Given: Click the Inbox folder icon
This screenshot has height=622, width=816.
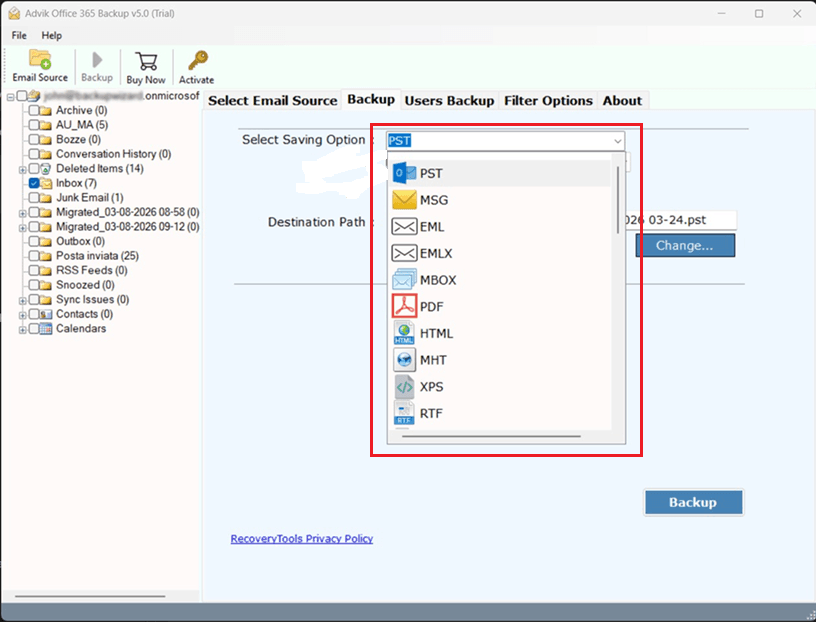Looking at the screenshot, I should (x=46, y=183).
